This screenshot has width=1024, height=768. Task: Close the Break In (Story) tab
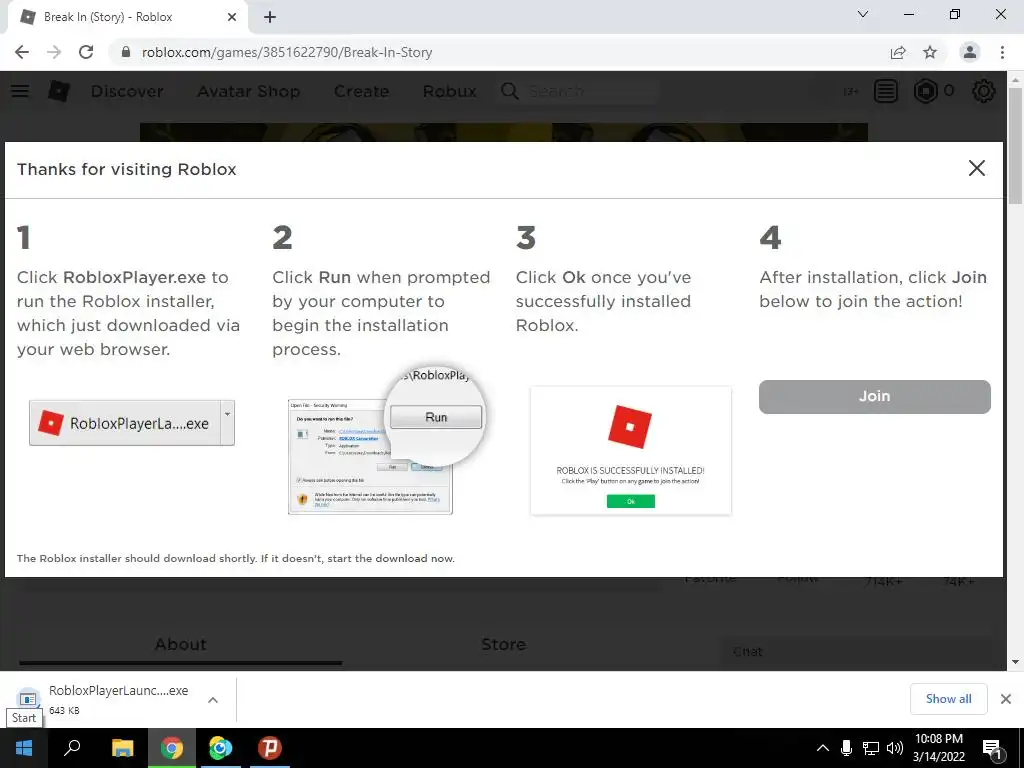click(232, 17)
